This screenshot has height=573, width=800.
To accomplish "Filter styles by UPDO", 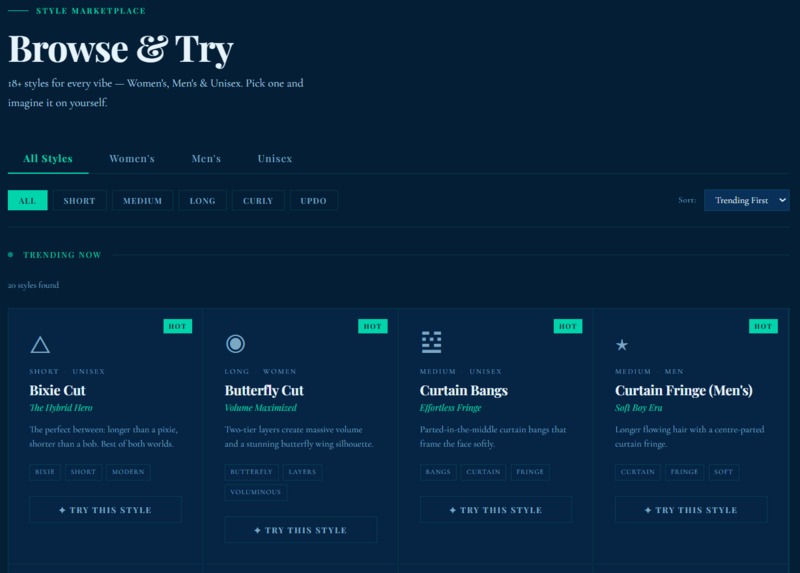I will pyautogui.click(x=313, y=201).
